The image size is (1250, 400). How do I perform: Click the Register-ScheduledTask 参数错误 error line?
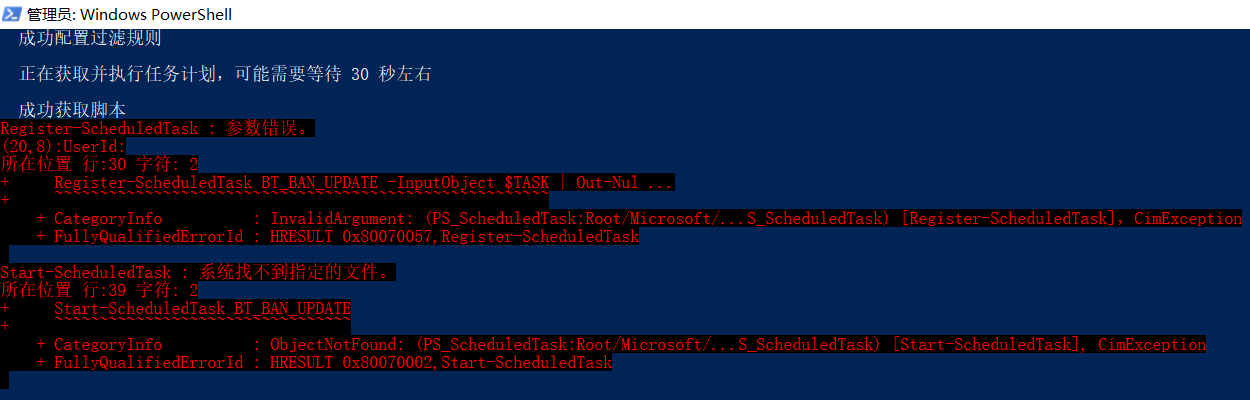click(158, 128)
